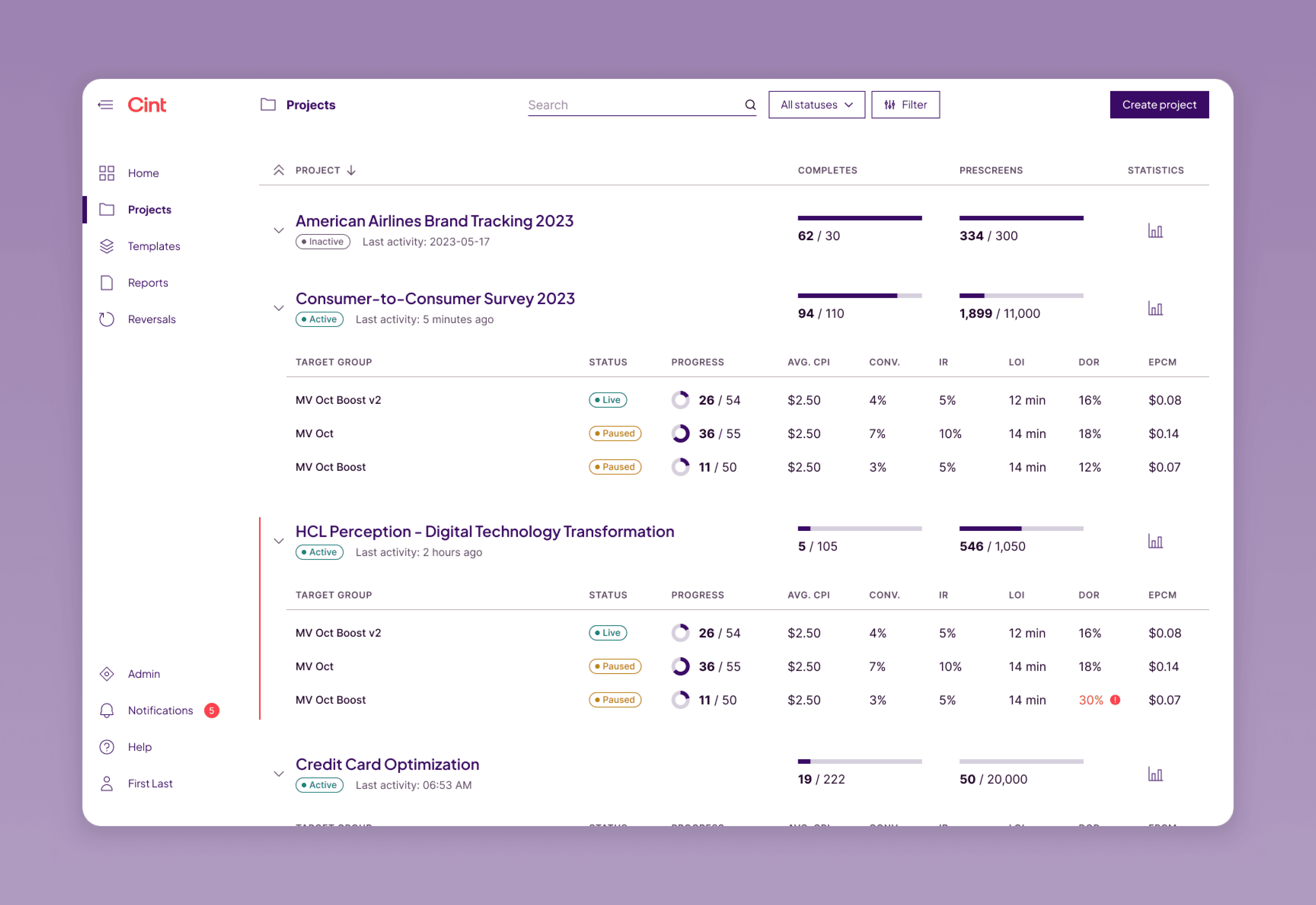Click '1,899 / 11,000' prescreens value
The width and height of the screenshot is (1316, 905).
pyautogui.click(x=999, y=314)
